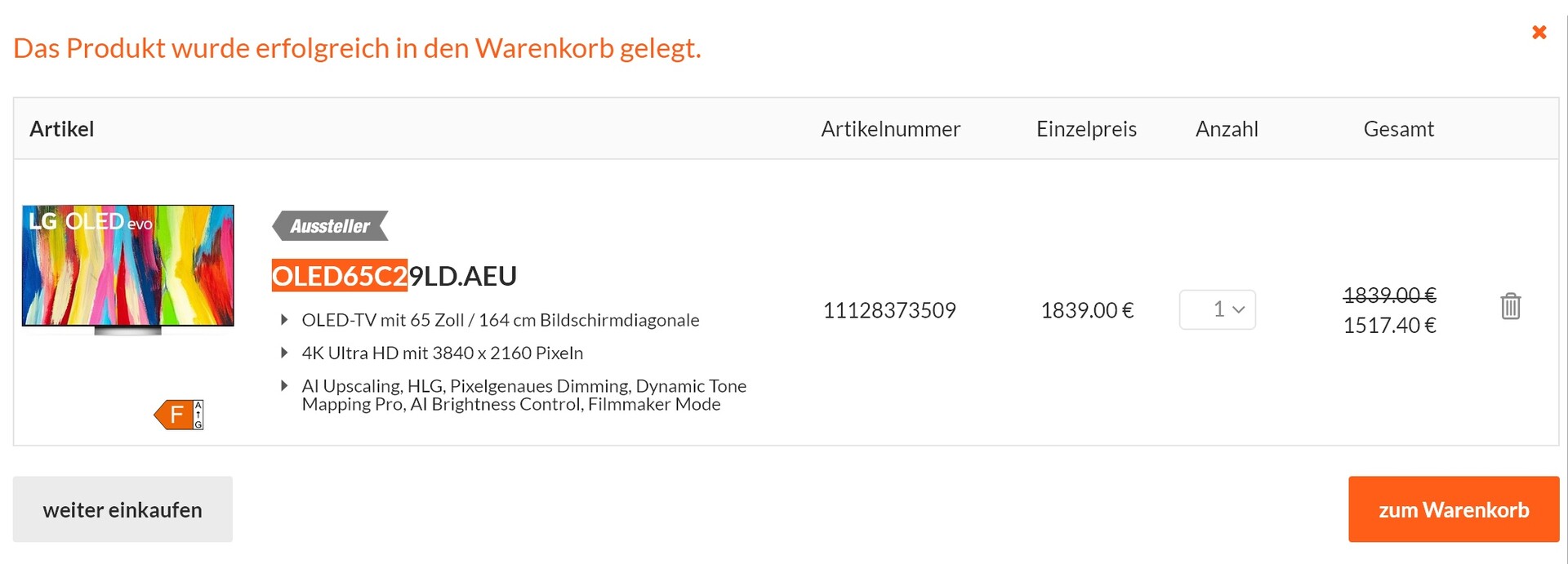
Task: Click the arrow beside the 4K Ultra HD bullet
Action: coord(284,353)
